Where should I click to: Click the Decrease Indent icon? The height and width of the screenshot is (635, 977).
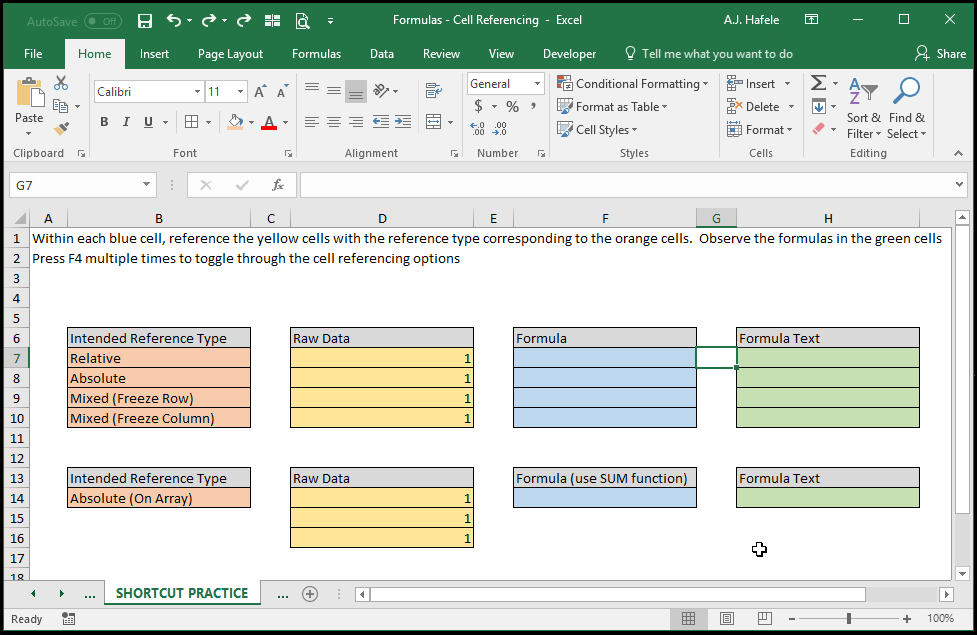point(381,122)
